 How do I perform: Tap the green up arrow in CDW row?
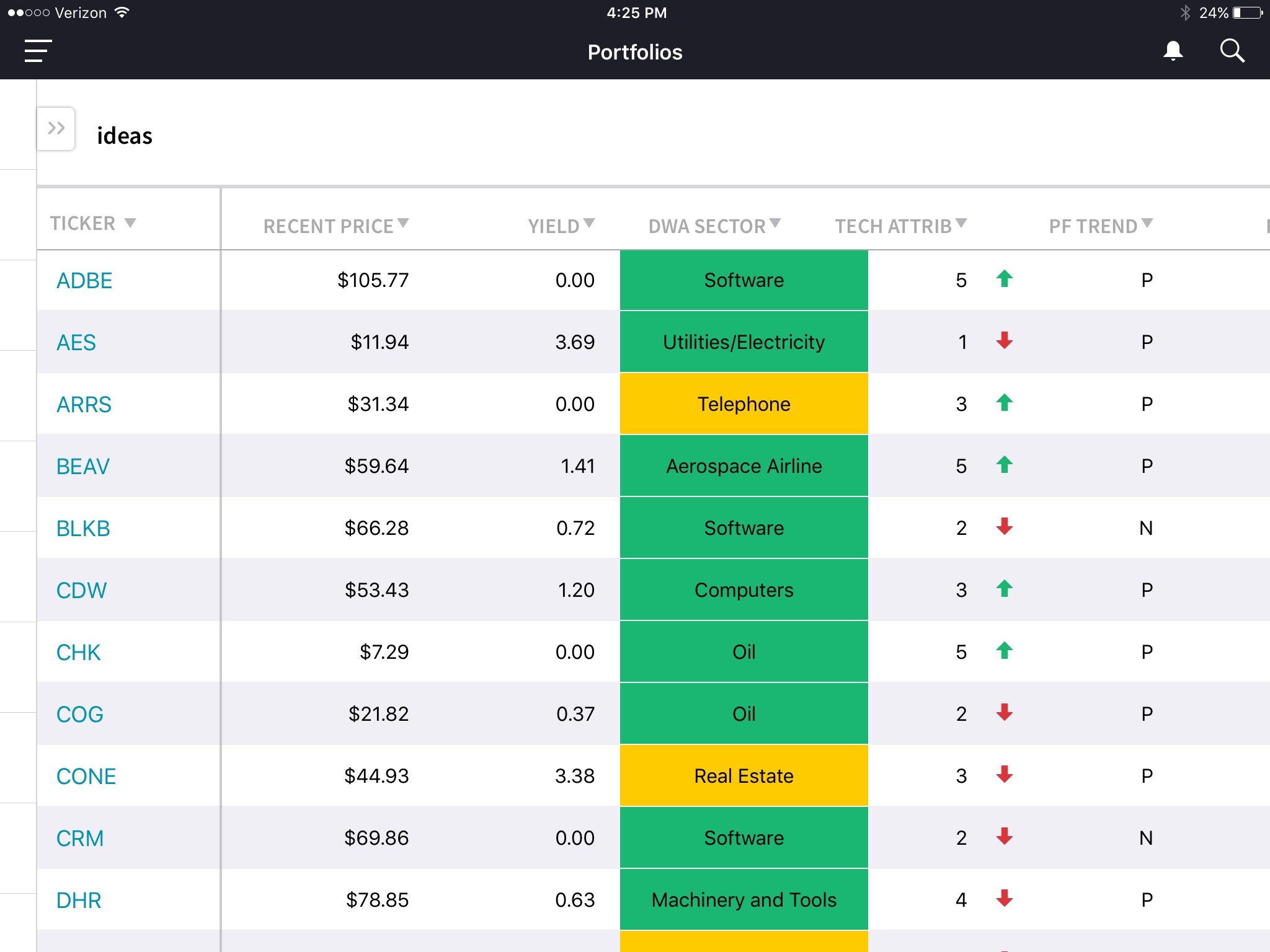1005,589
